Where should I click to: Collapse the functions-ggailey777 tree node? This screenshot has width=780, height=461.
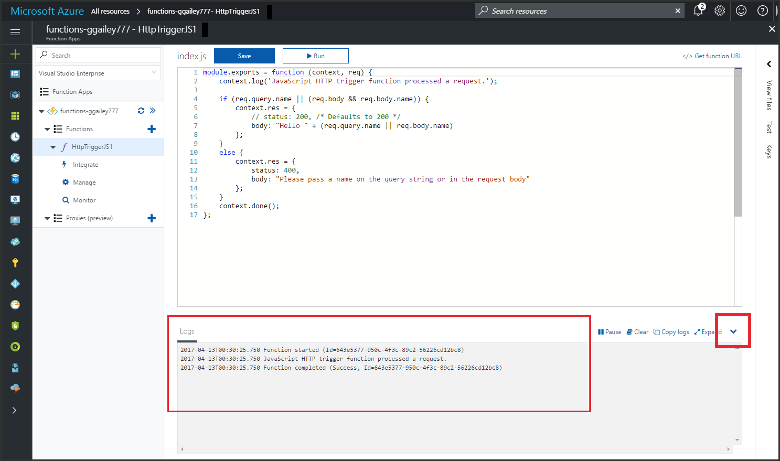pos(41,111)
